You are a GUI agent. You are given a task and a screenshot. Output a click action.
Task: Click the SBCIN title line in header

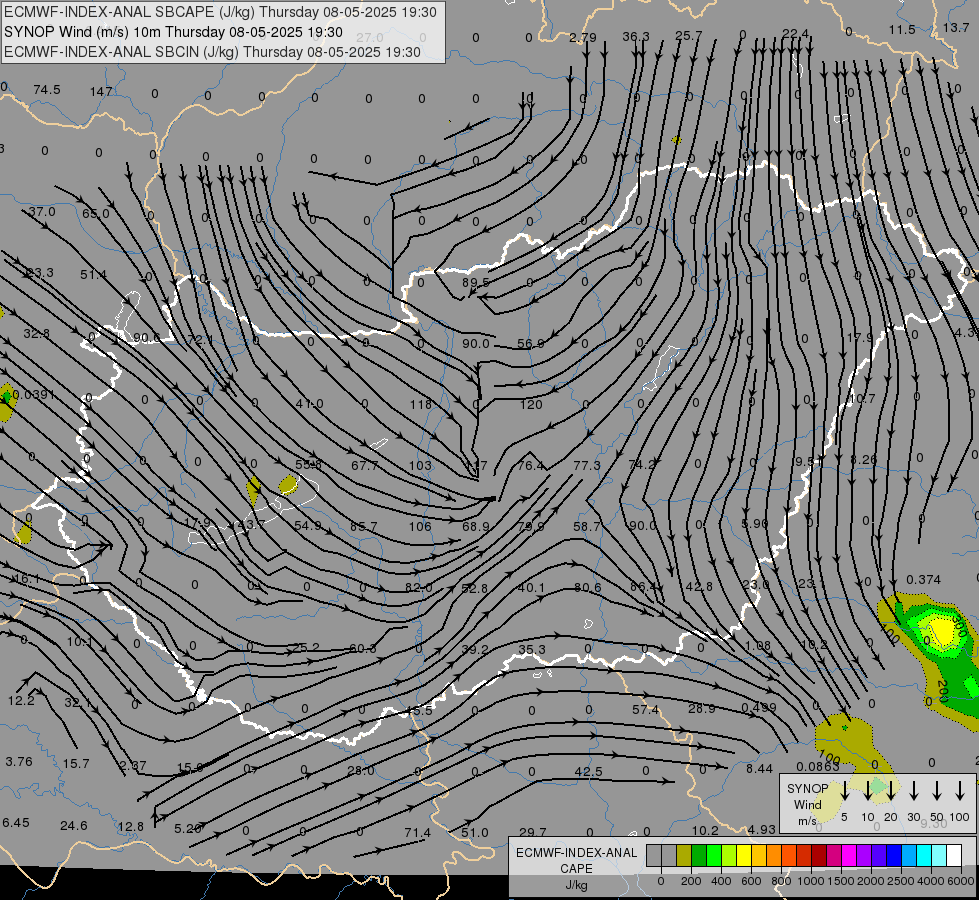point(212,52)
